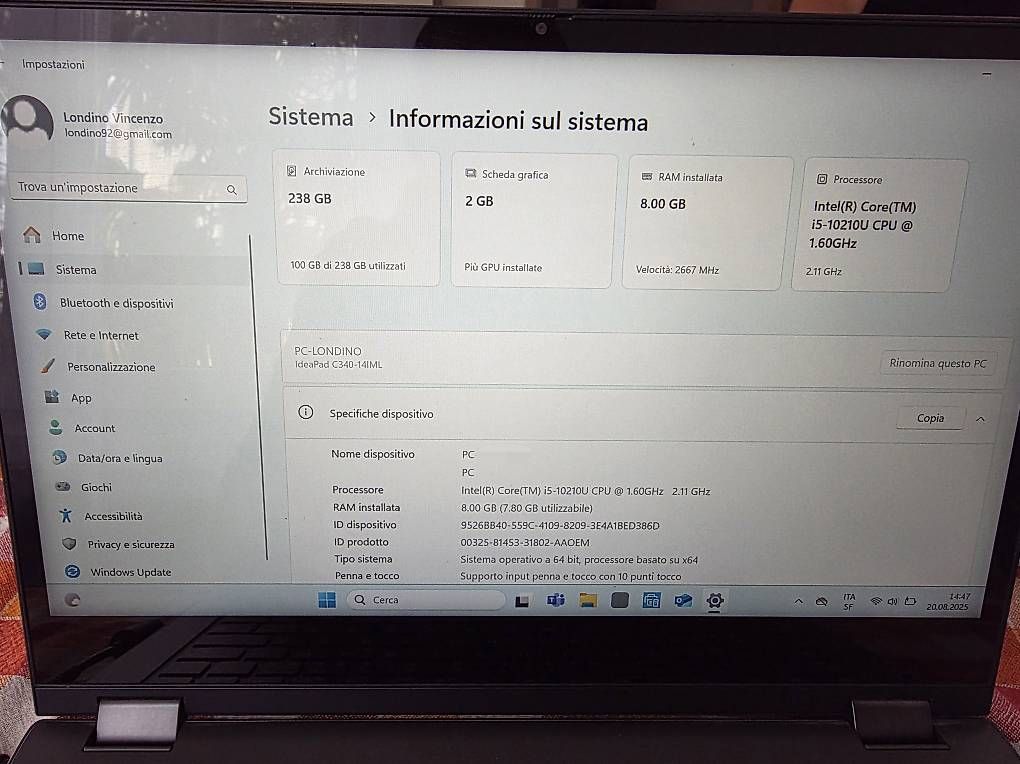Click the sidebar vertical scrollbar

click(x=258, y=397)
